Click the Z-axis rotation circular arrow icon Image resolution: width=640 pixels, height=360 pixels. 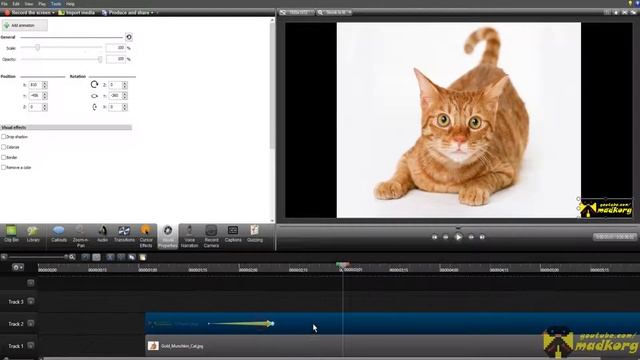coord(94,84)
